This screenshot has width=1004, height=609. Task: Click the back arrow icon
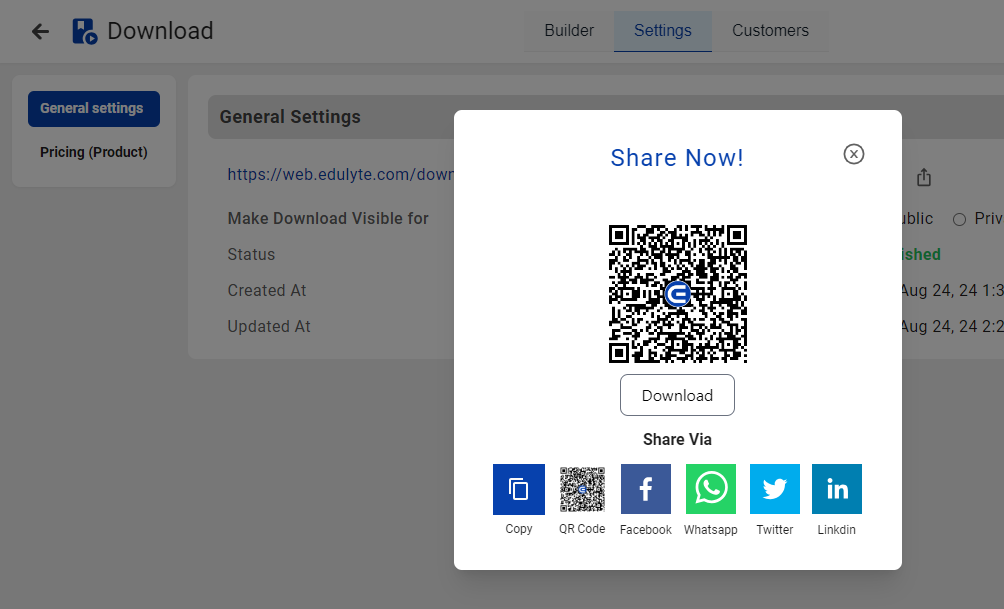pos(40,31)
